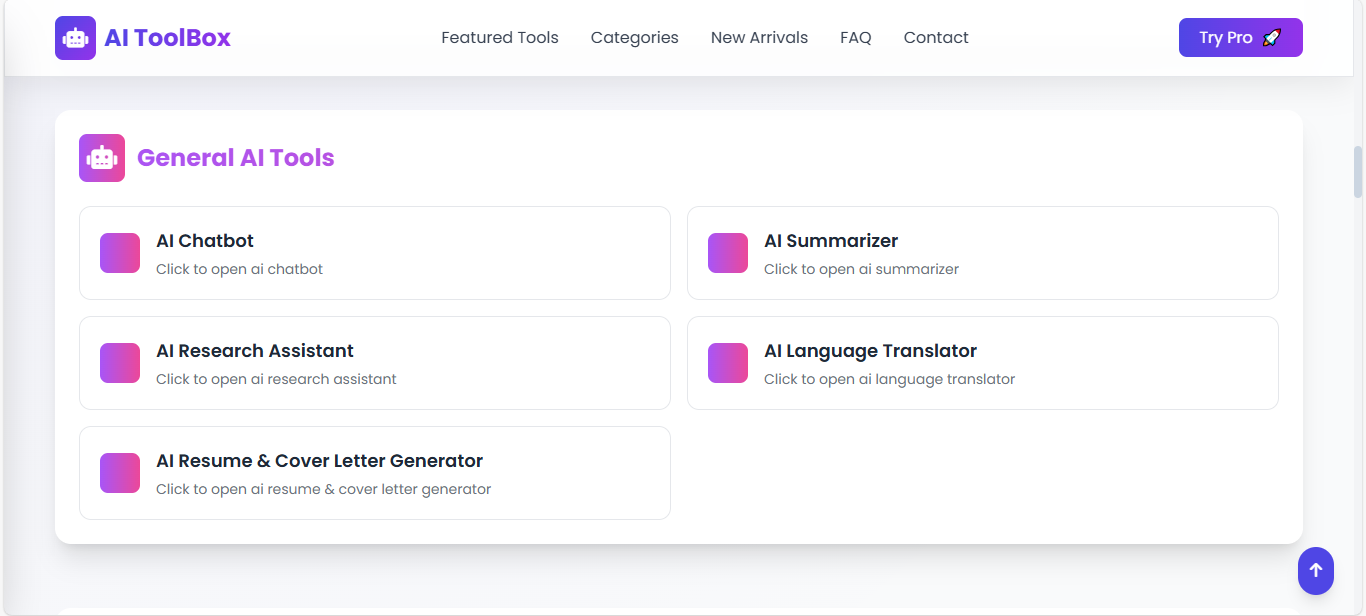
Task: Select FAQ in the top navigation
Action: pos(856,38)
